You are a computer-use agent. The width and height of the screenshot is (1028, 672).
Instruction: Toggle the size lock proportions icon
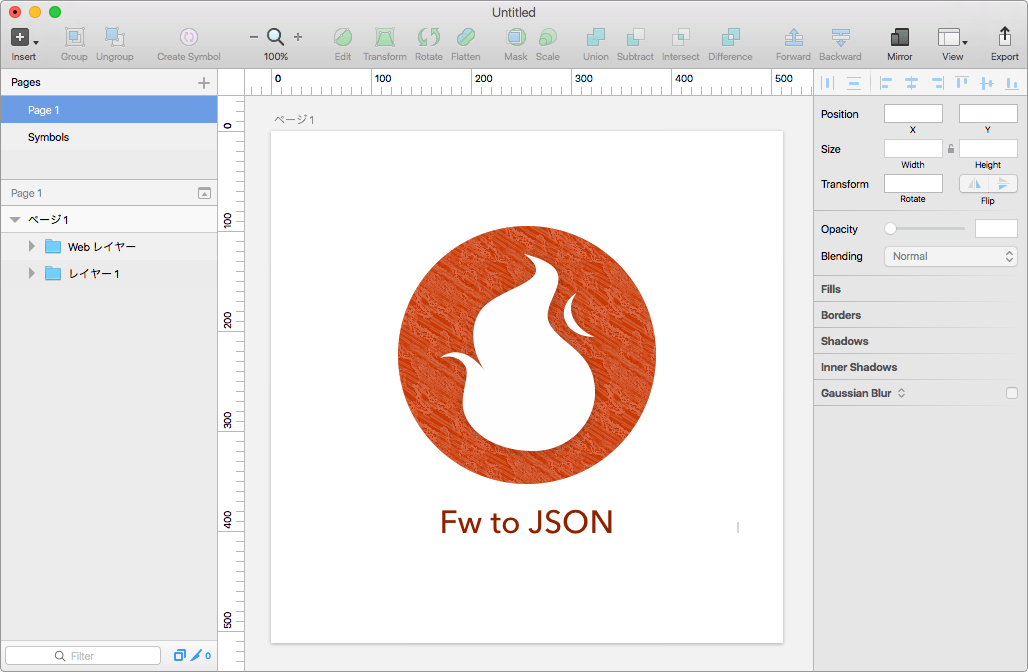point(951,149)
